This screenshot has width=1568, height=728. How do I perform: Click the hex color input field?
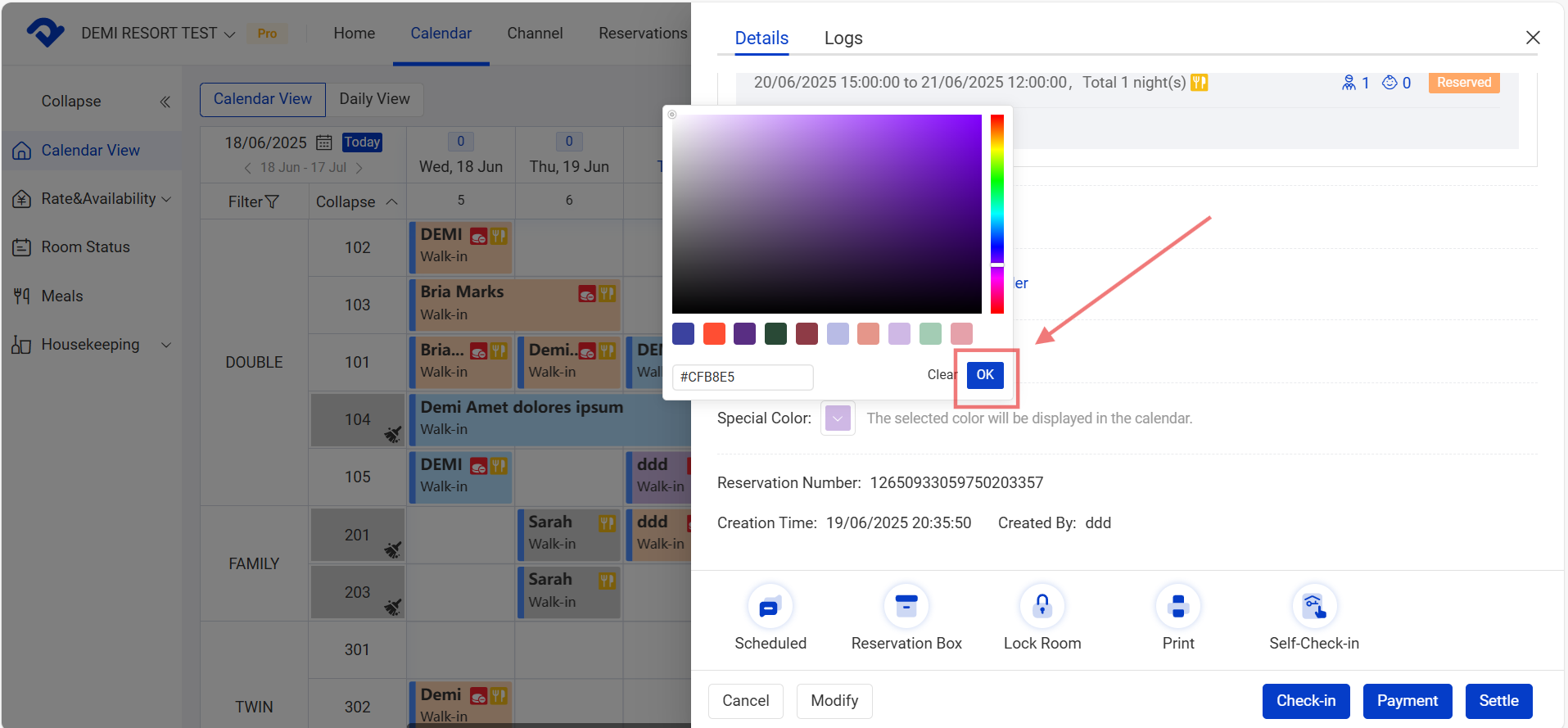click(x=742, y=377)
